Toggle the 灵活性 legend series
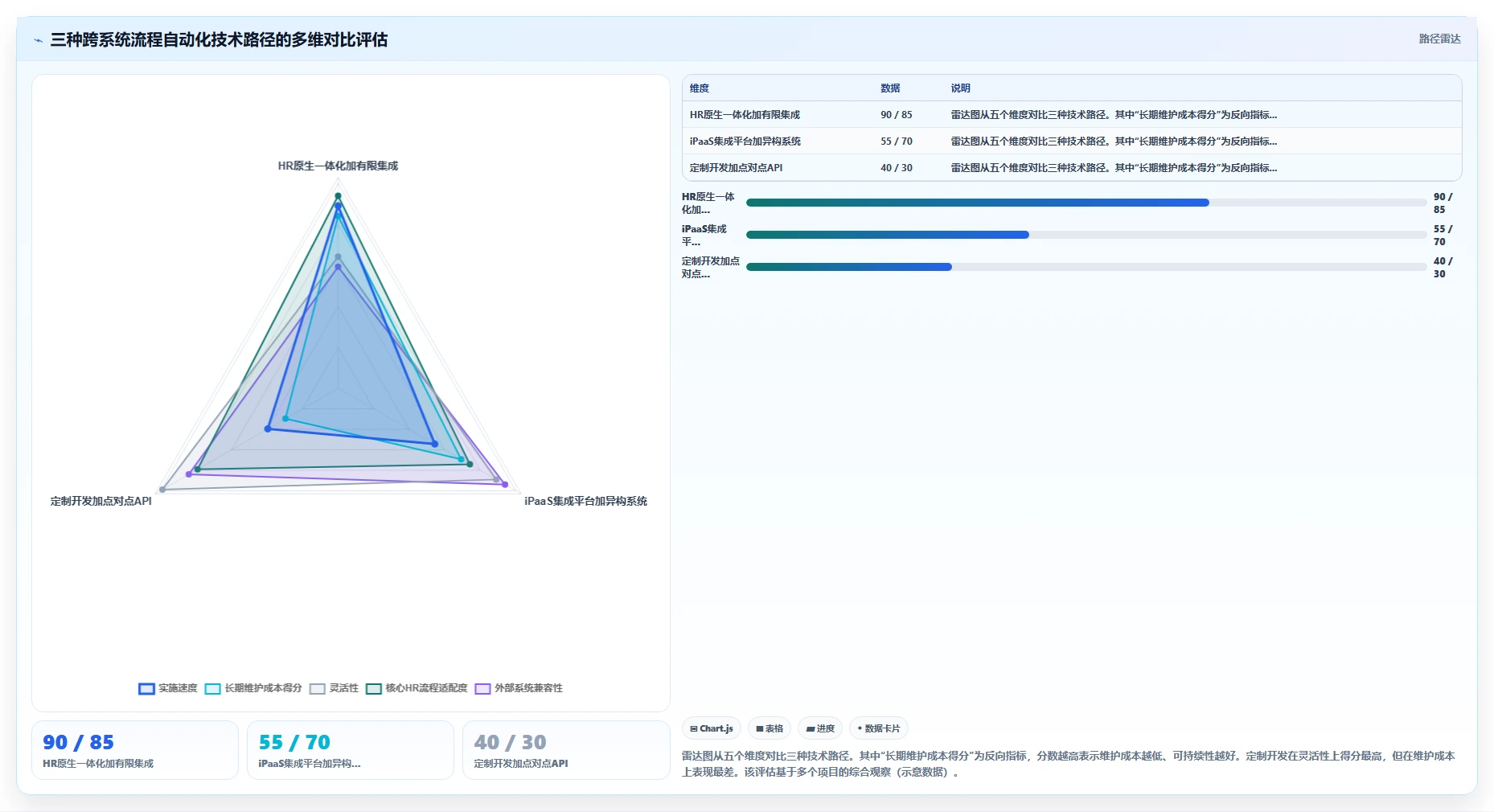The width and height of the screenshot is (1494, 812). click(x=334, y=688)
